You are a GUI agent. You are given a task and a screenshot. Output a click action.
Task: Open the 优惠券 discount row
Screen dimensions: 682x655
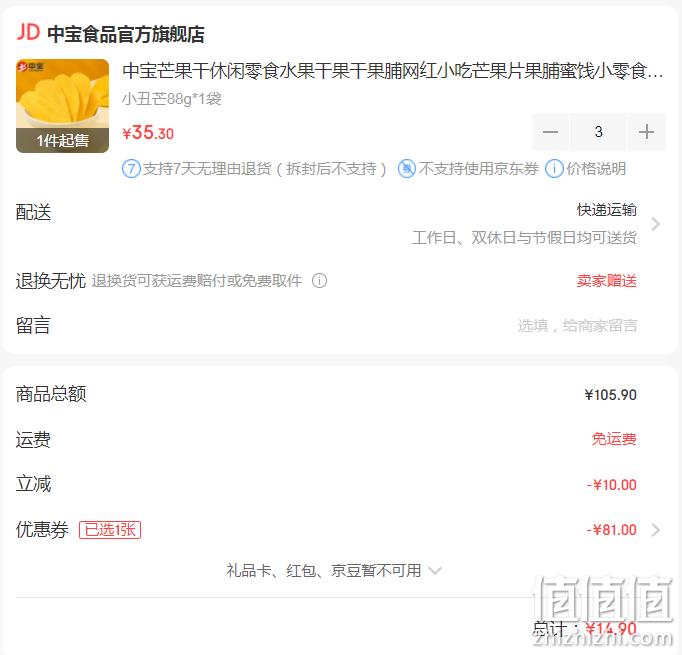(x=339, y=530)
